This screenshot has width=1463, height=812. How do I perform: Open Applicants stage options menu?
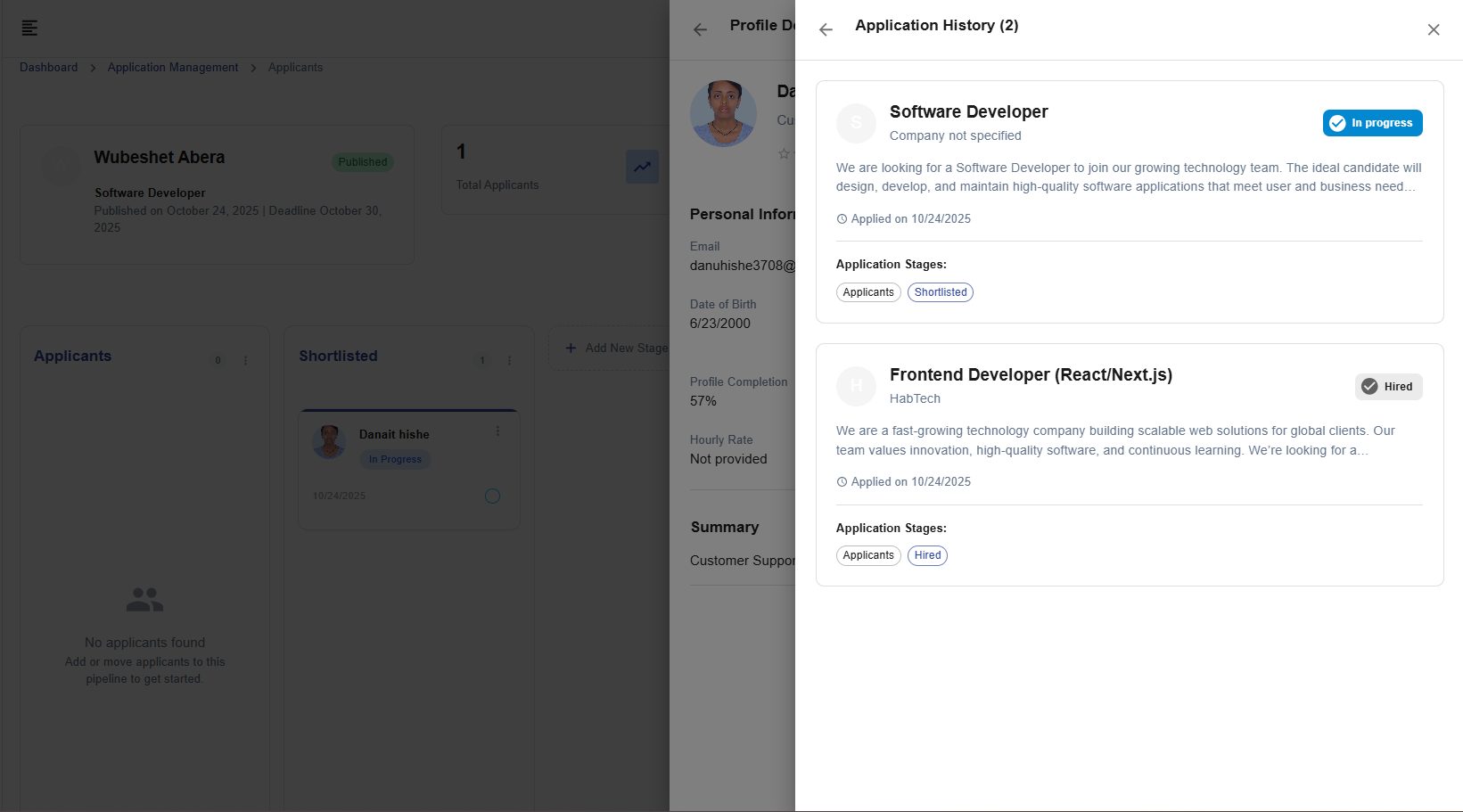(246, 361)
